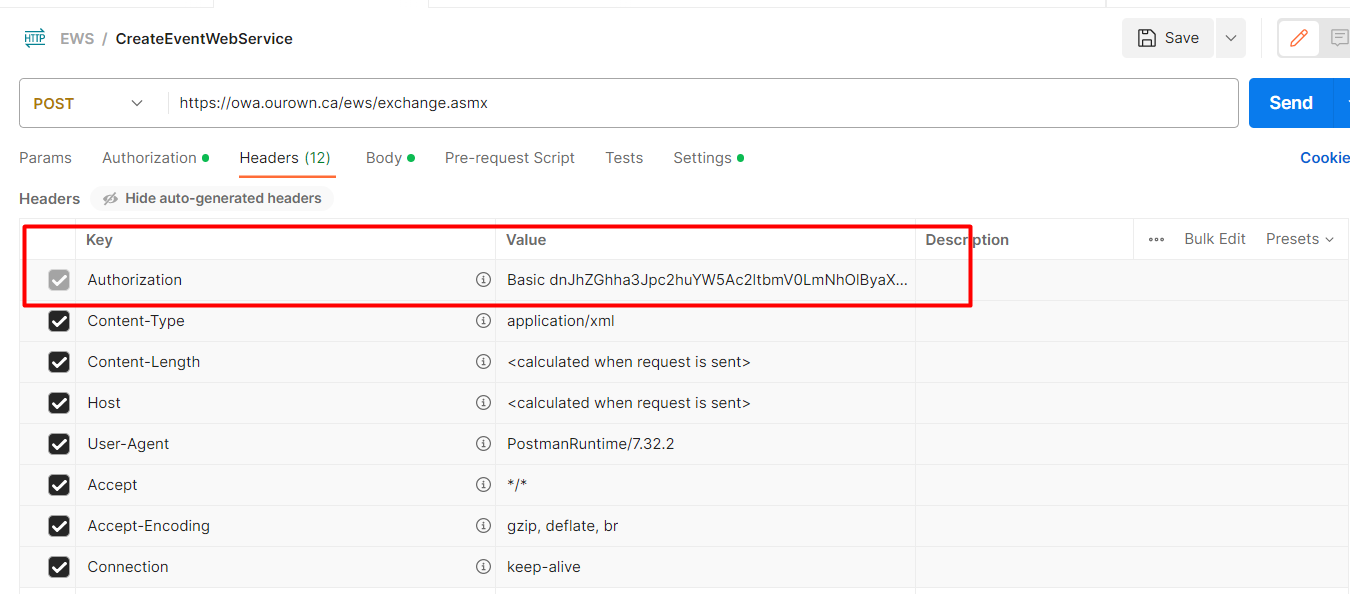Click the info icon for Content-Length header
1350x594 pixels.
coord(483,362)
